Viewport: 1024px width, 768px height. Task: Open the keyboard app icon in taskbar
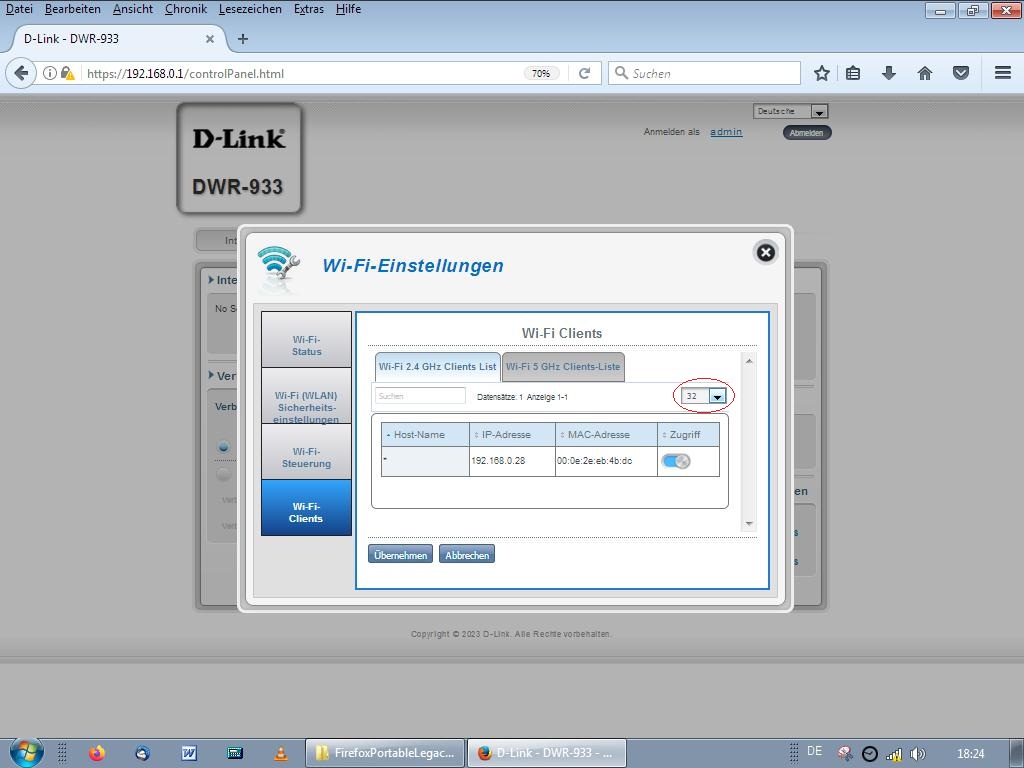pos(235,753)
